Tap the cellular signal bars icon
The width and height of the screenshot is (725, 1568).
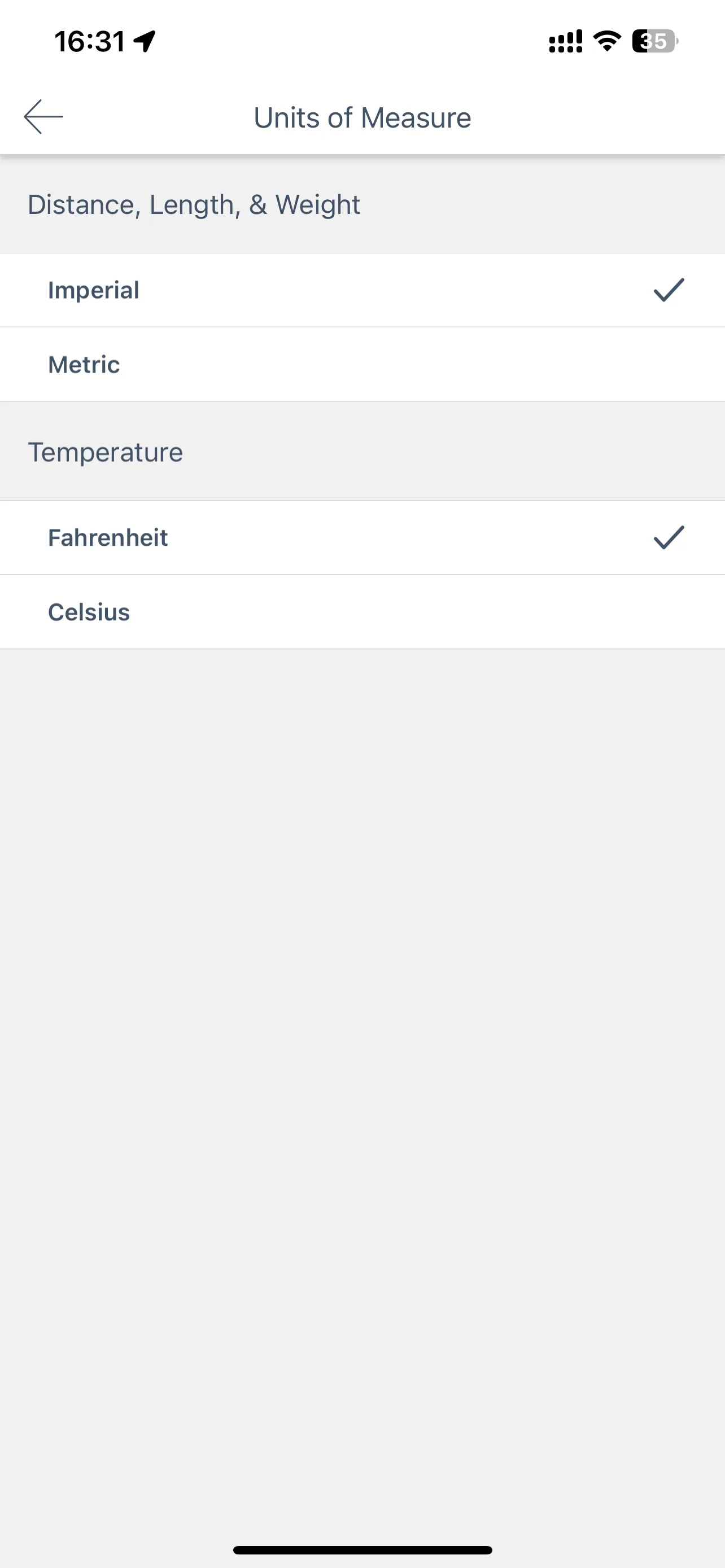pos(566,41)
